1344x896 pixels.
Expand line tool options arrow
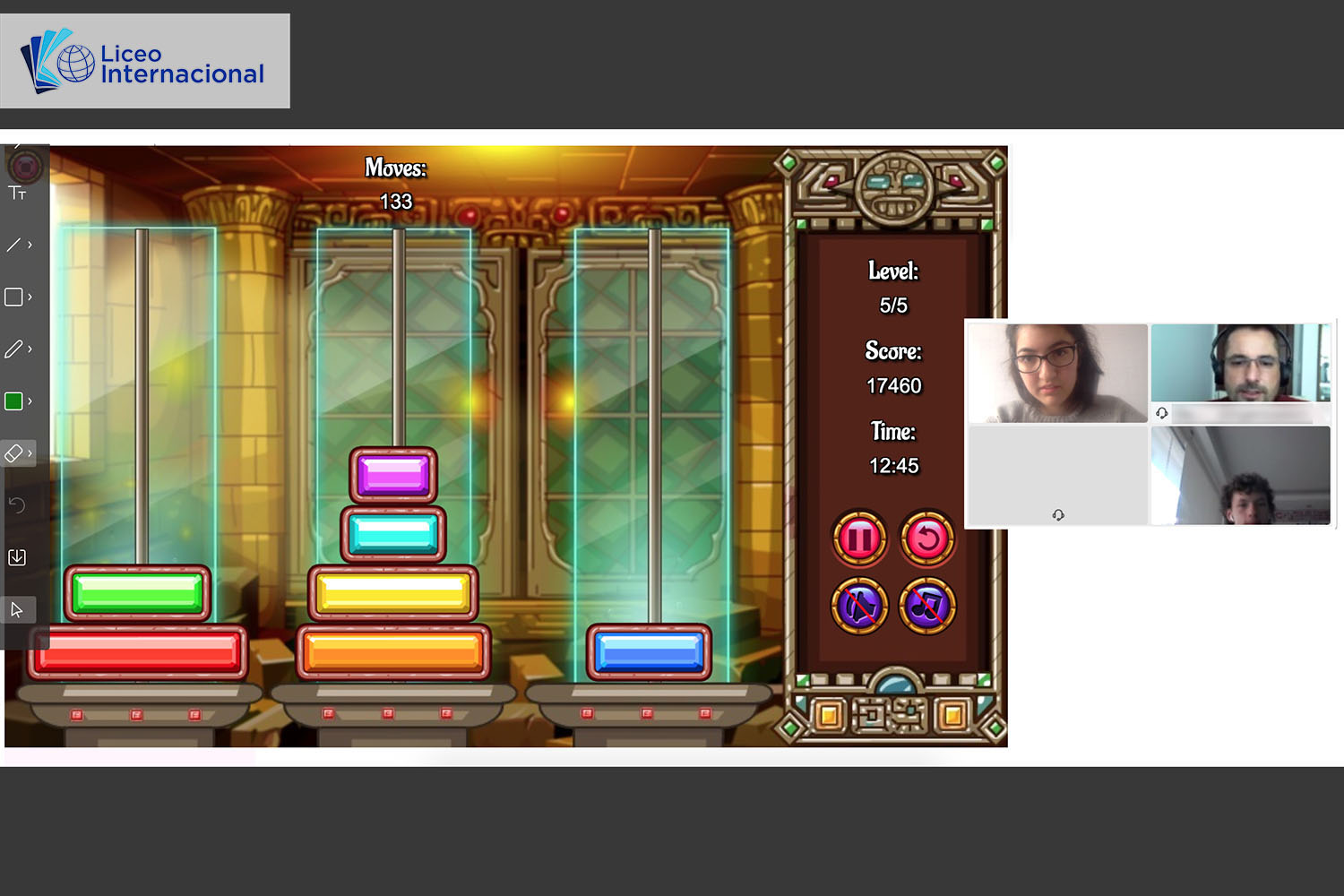30,245
